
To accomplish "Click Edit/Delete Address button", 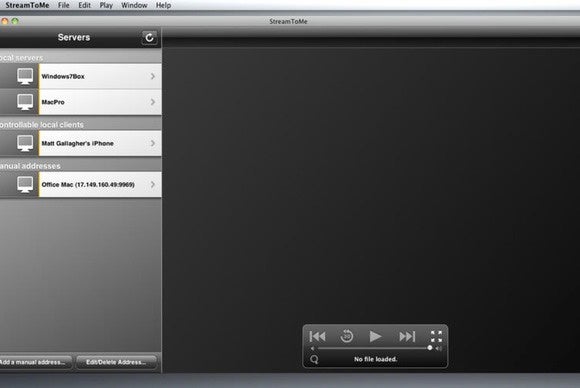I will [x=116, y=362].
